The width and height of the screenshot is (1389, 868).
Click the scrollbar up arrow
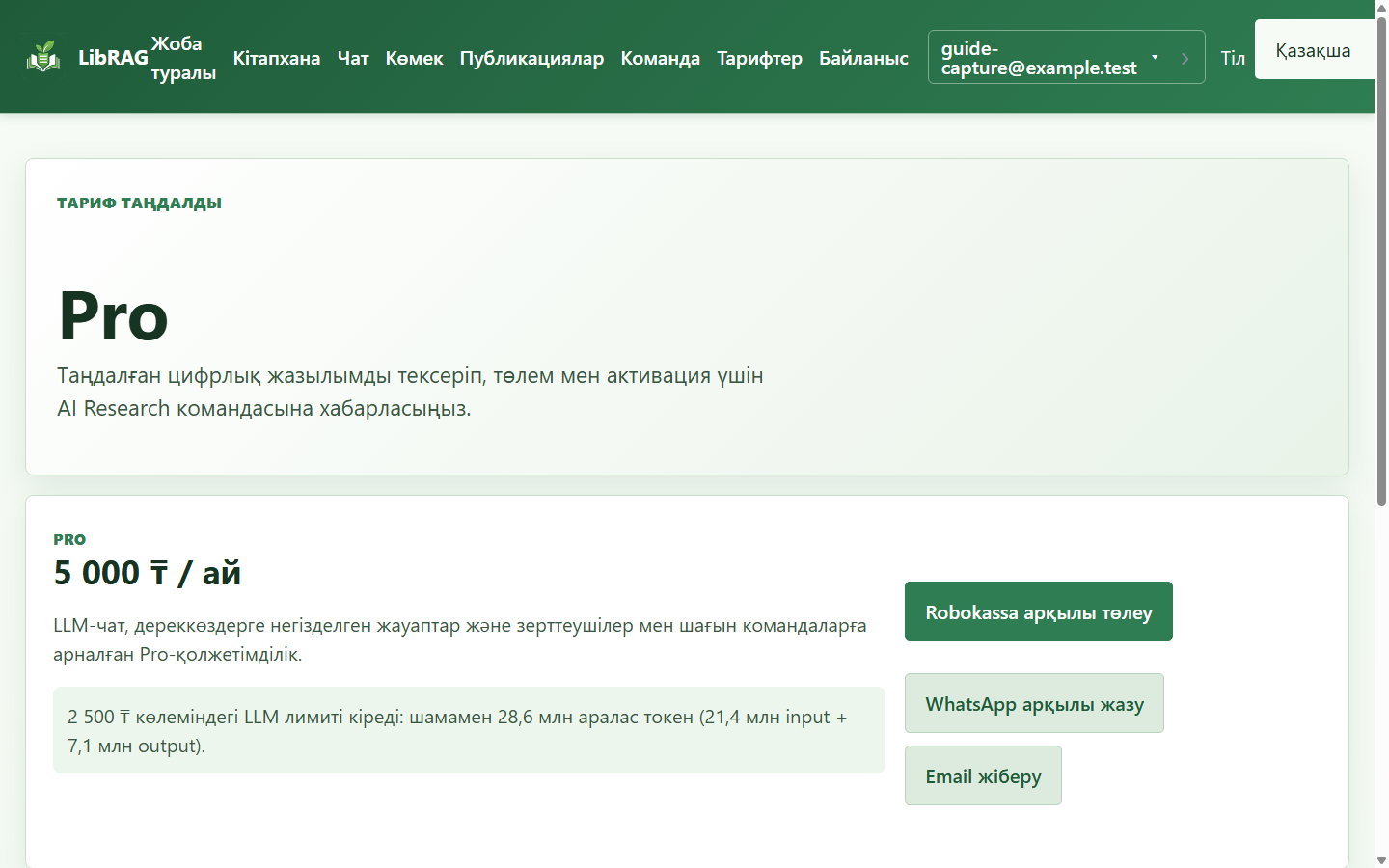[x=1381, y=7]
